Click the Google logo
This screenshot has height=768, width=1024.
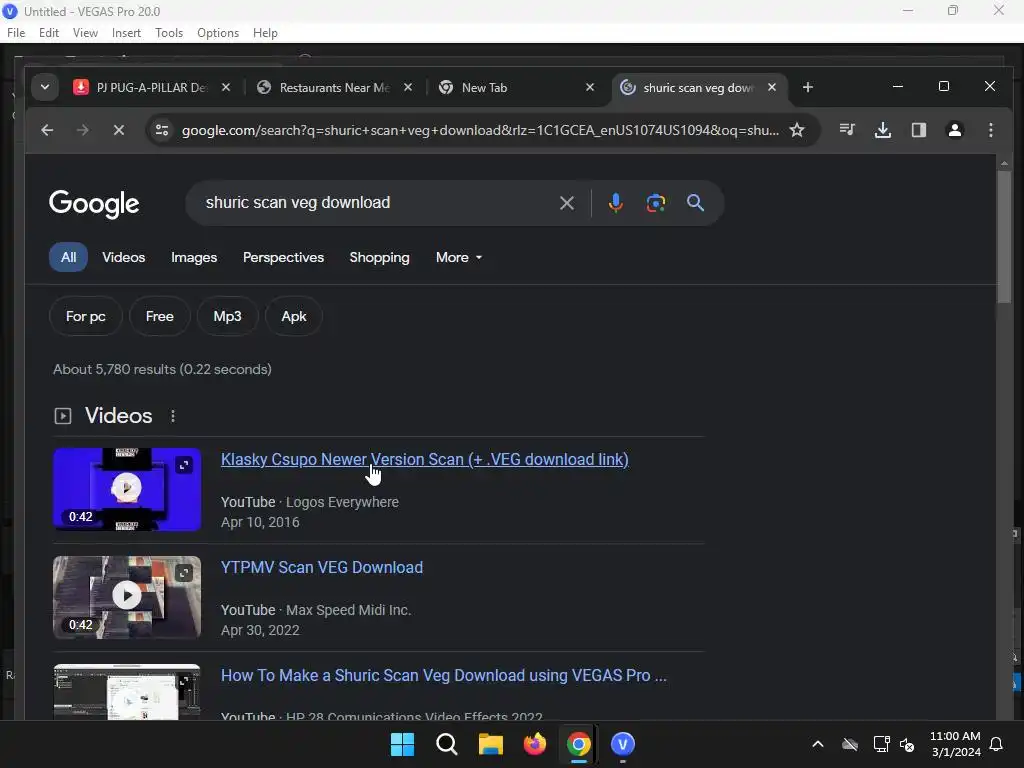[94, 204]
